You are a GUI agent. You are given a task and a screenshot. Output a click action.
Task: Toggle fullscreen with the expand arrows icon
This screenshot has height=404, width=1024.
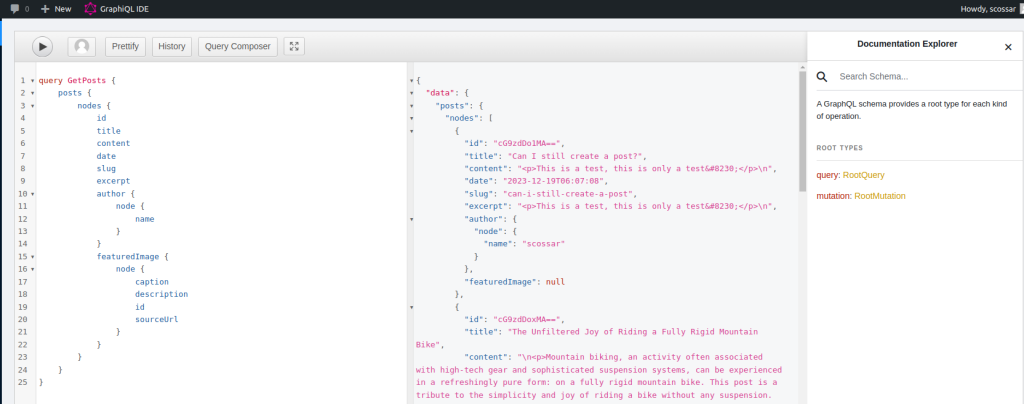tap(294, 46)
